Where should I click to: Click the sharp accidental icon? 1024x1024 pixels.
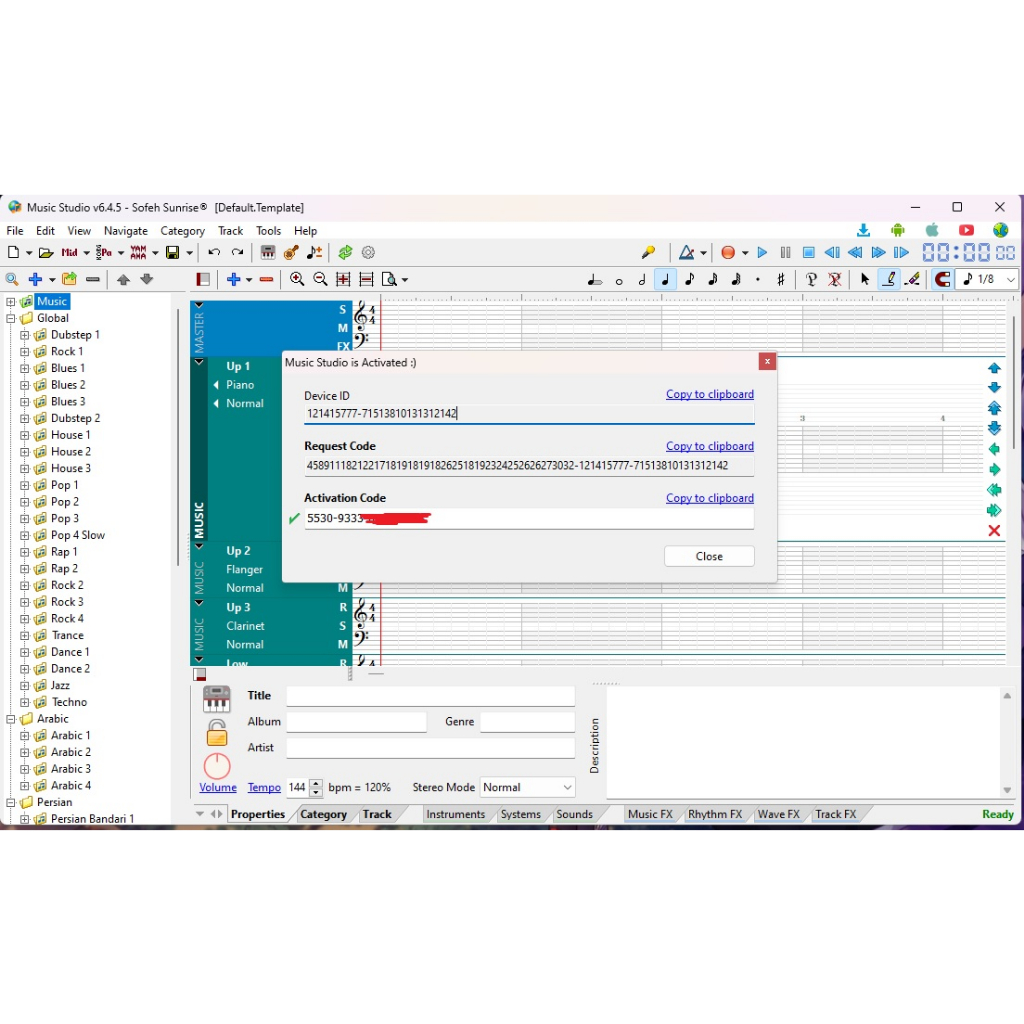(780, 280)
